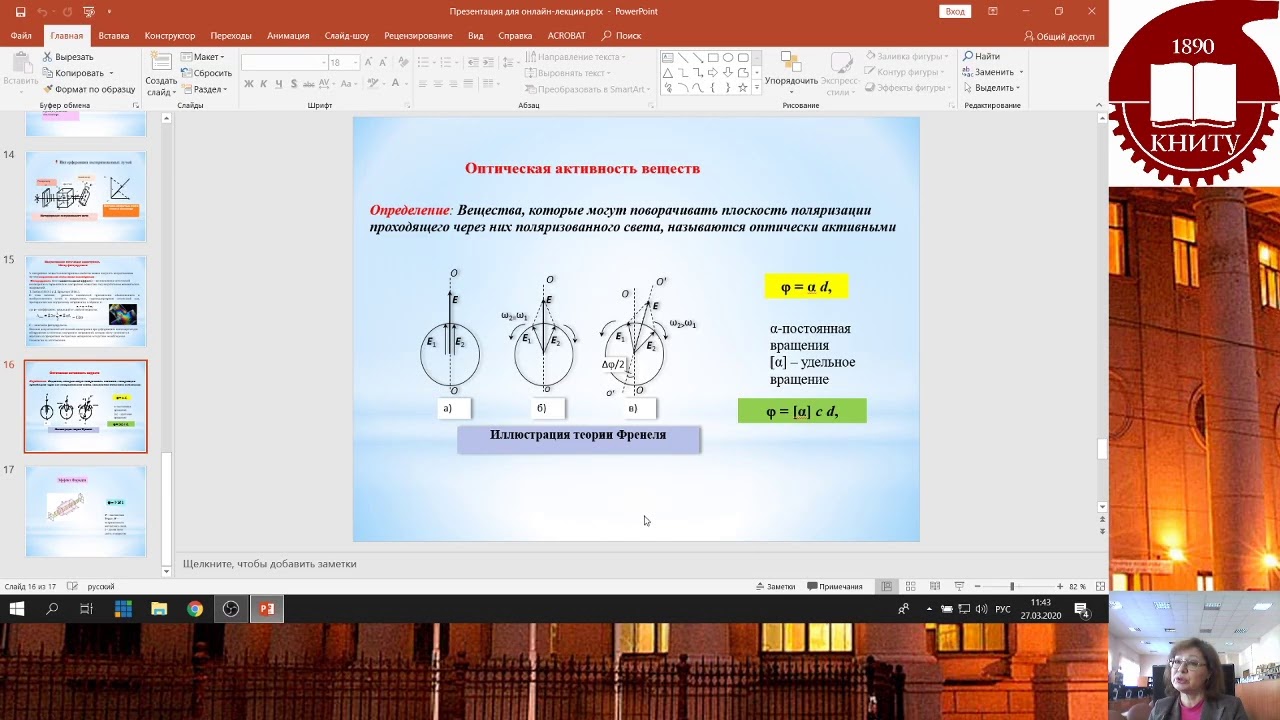Select Формат по образцу format painter
Screen dimensions: 1280x720
point(89,89)
